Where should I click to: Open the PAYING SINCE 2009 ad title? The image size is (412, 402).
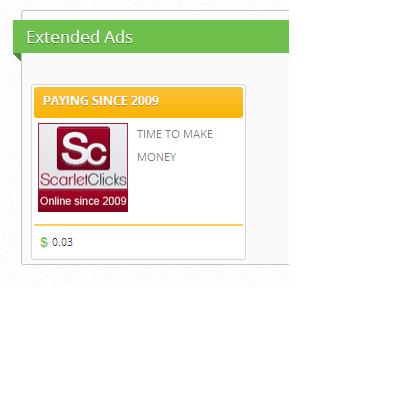[x=101, y=101]
